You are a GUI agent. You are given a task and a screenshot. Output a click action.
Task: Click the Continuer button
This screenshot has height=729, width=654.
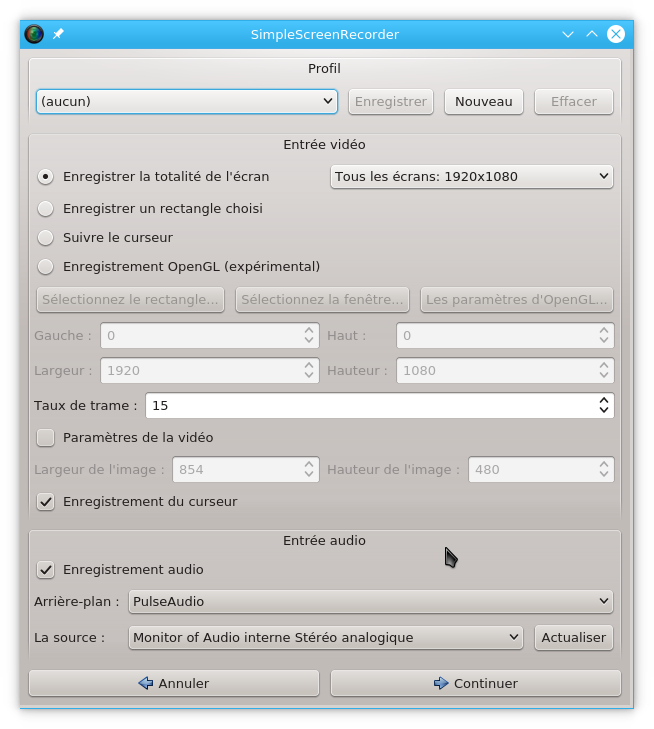pos(476,683)
